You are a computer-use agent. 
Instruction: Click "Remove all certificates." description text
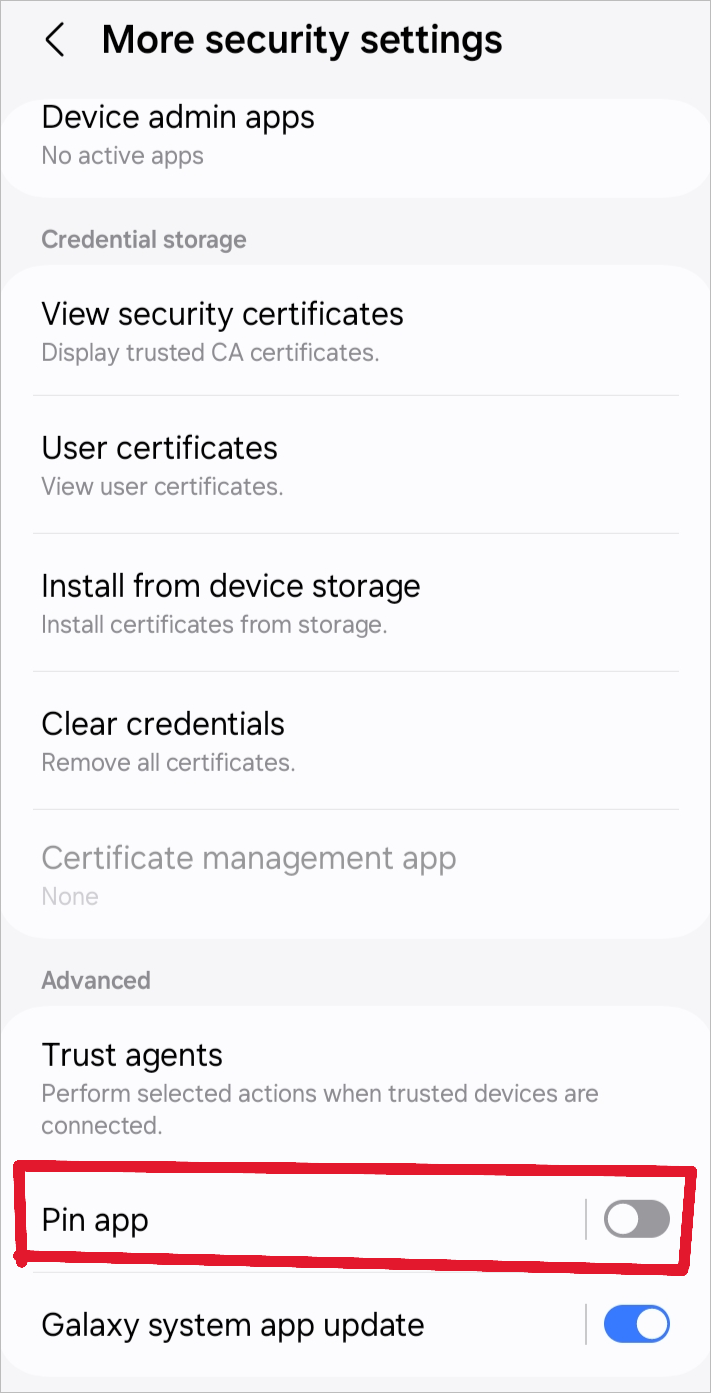(168, 763)
